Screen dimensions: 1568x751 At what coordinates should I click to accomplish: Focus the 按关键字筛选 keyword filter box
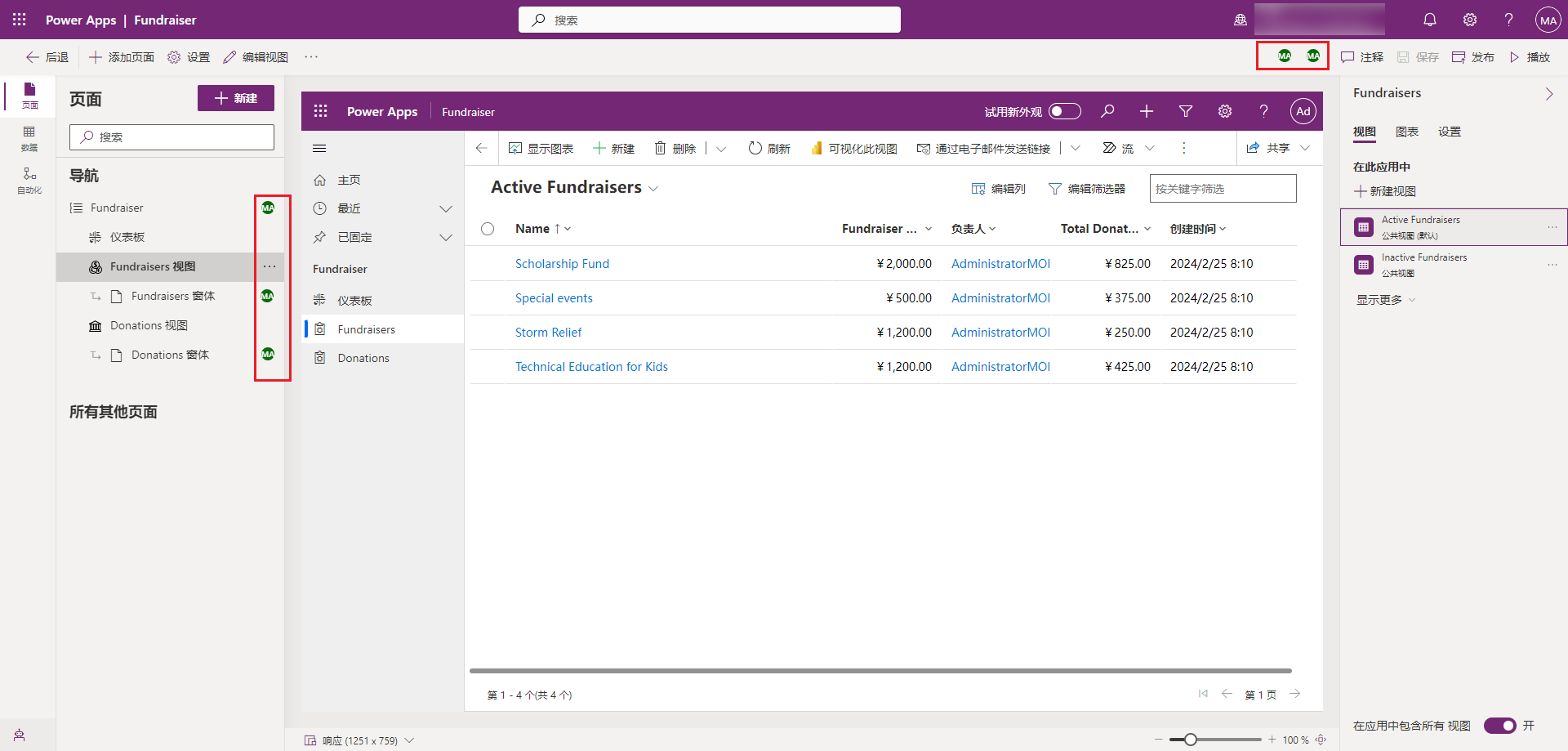point(1223,189)
